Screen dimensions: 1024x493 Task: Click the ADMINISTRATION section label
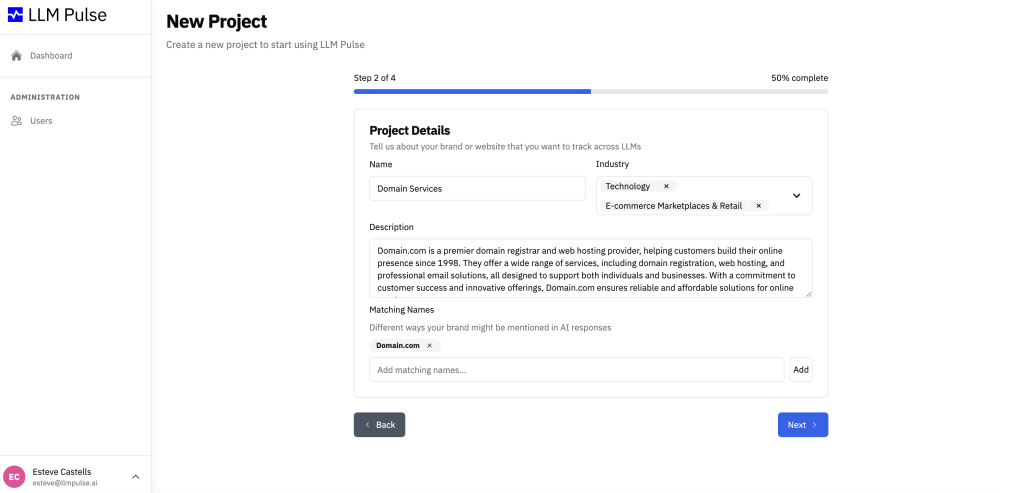point(45,97)
